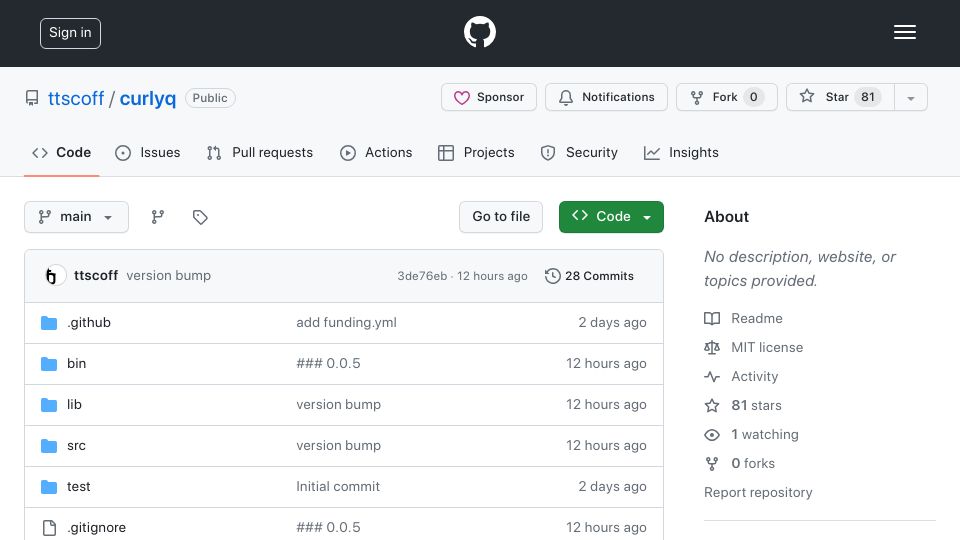Switch to the Issues tab
The width and height of the screenshot is (960, 540).
[148, 152]
